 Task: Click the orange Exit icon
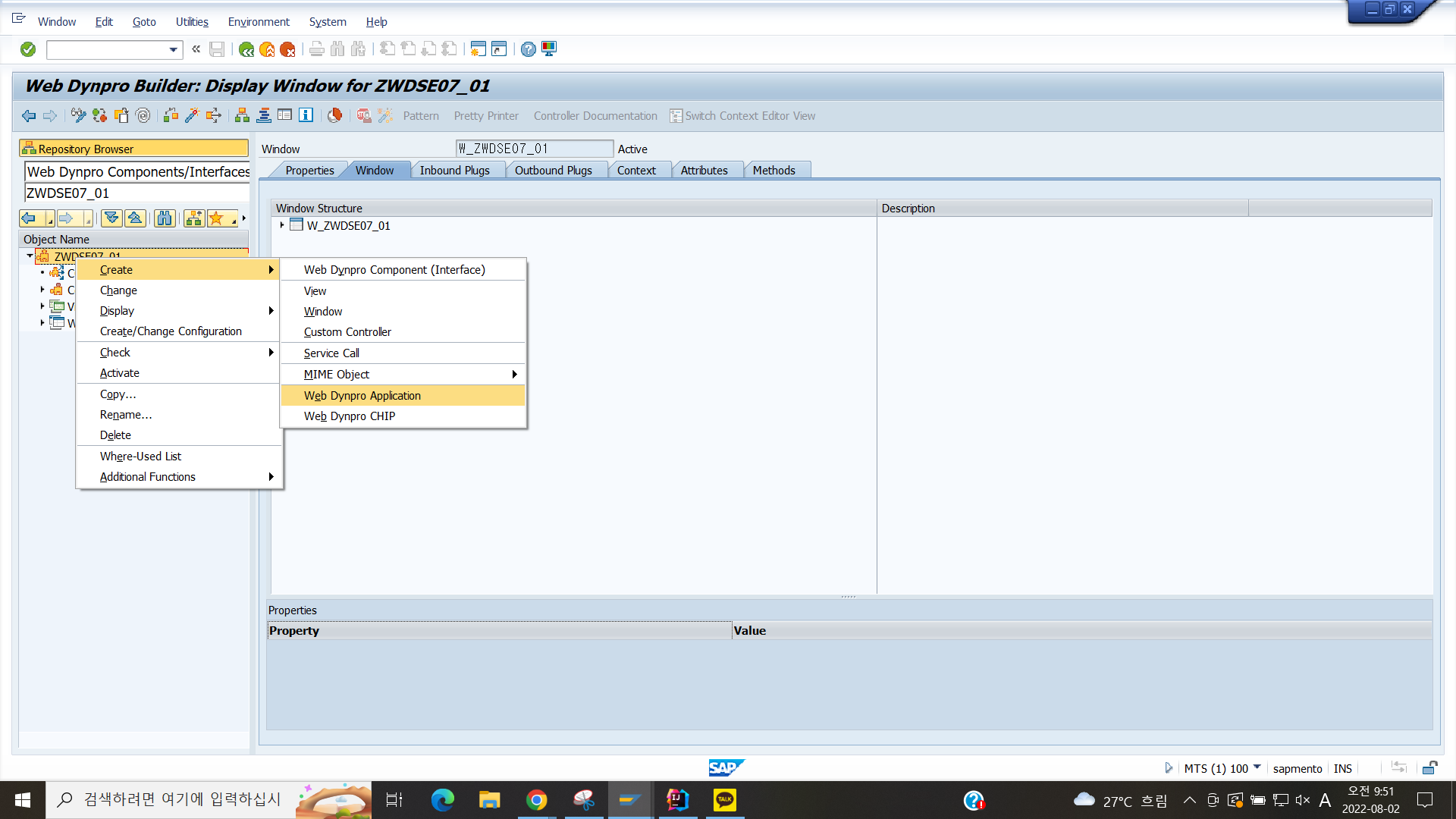[267, 49]
